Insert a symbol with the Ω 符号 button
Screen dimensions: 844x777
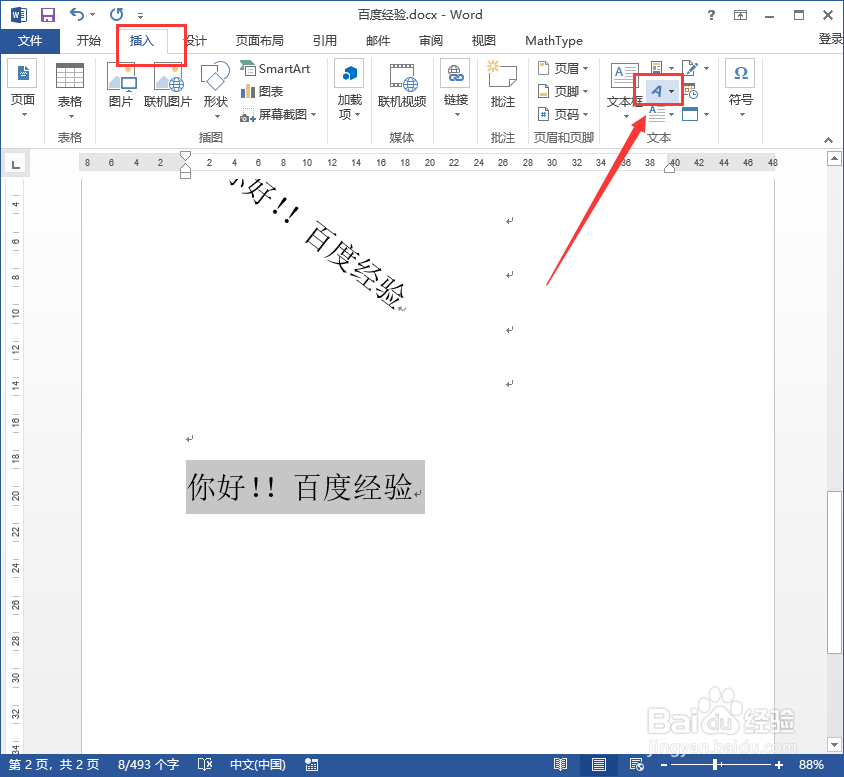741,88
